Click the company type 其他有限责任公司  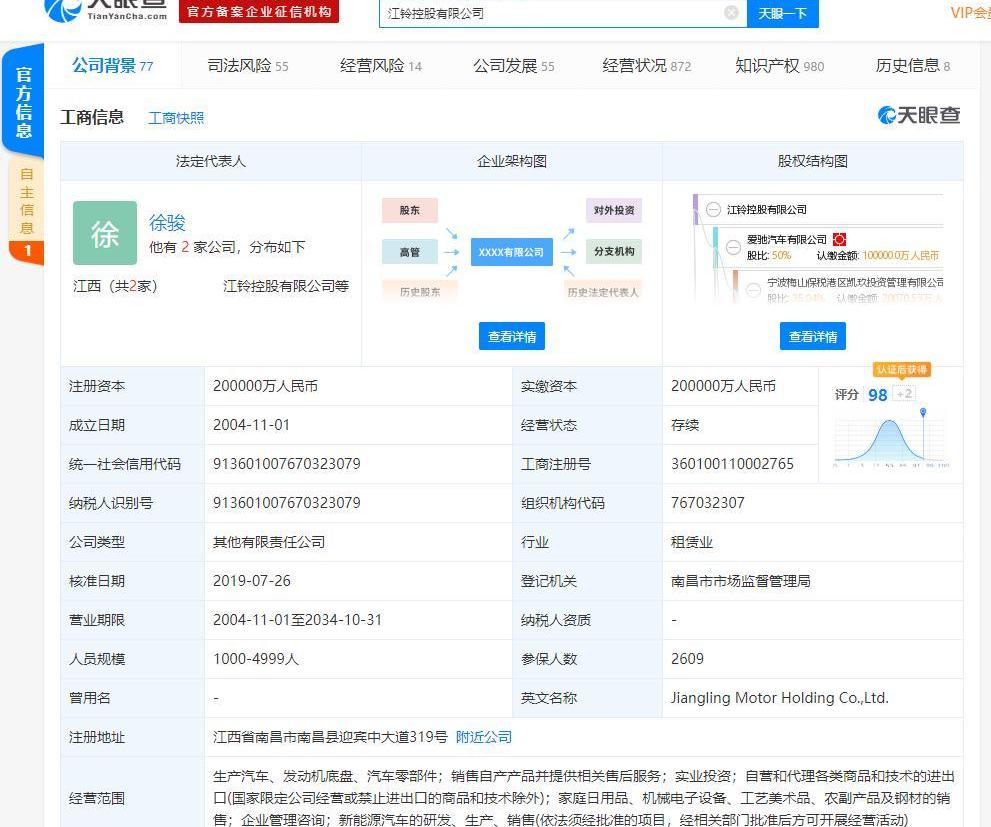[269, 542]
